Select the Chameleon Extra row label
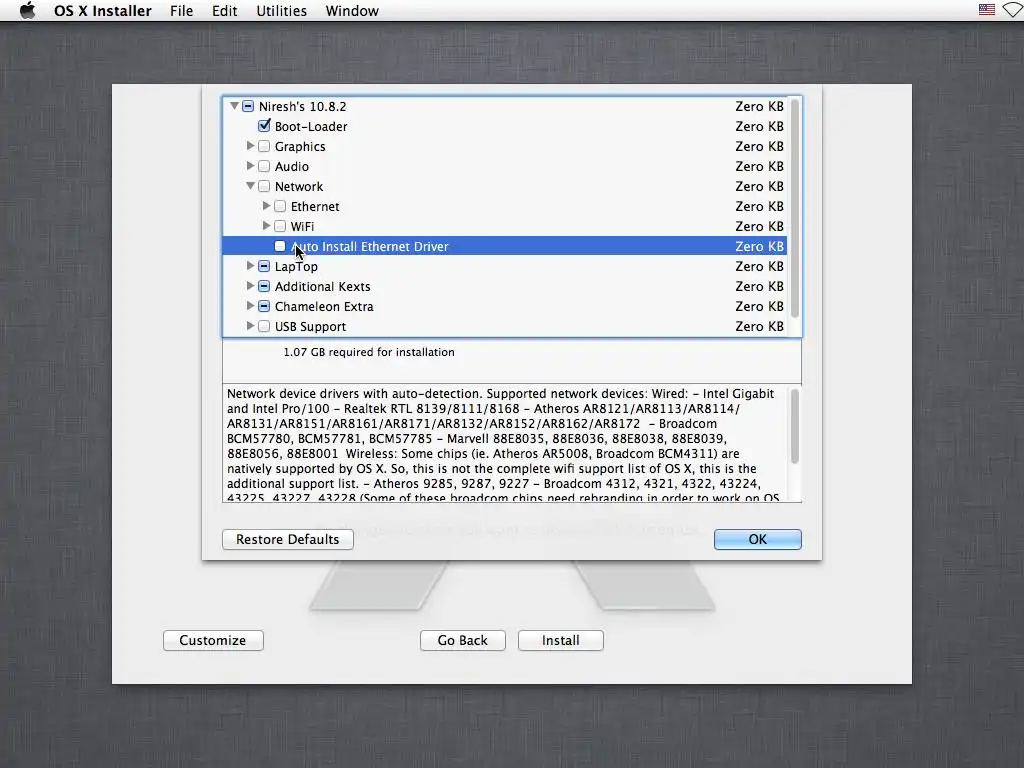The image size is (1024, 768). tap(324, 306)
